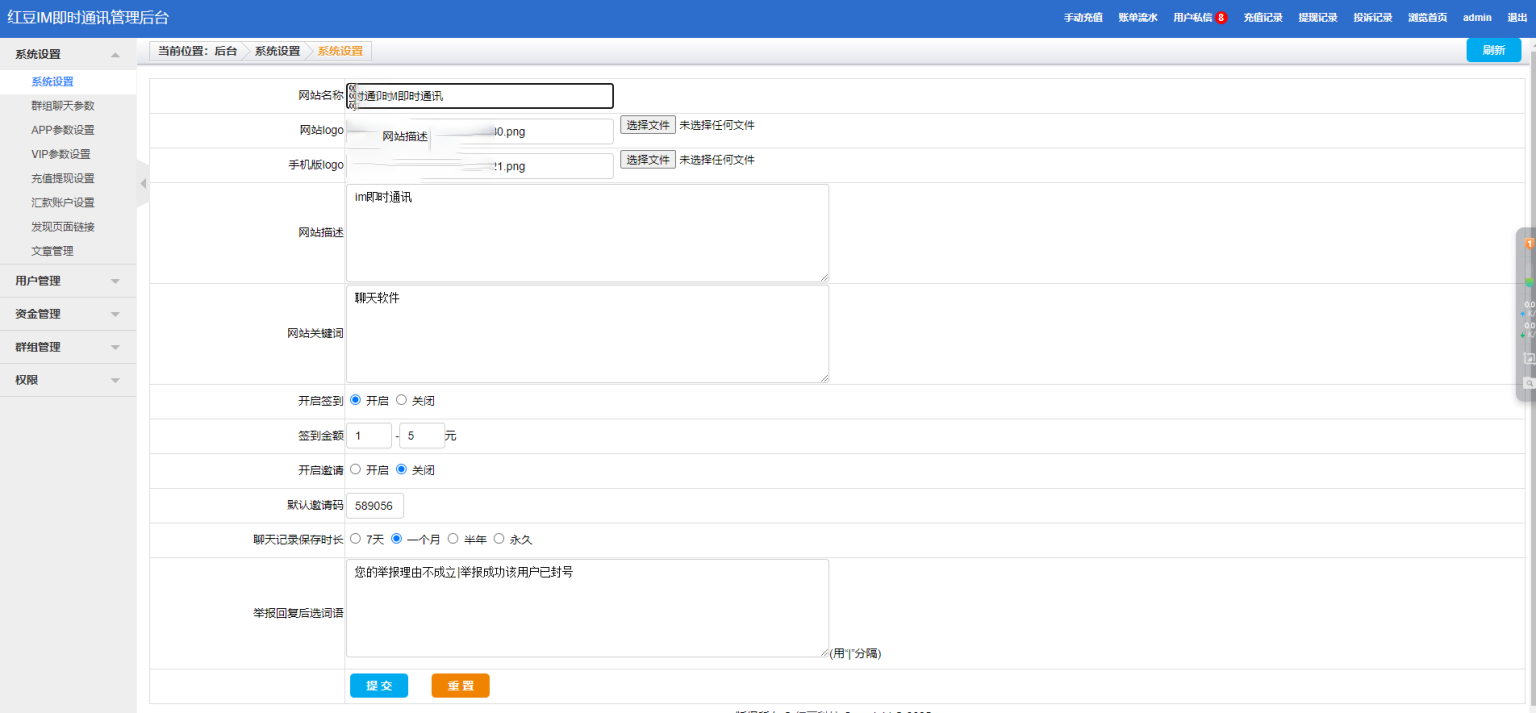
Task: Choose 7天 chat record retention
Action: [x=356, y=539]
